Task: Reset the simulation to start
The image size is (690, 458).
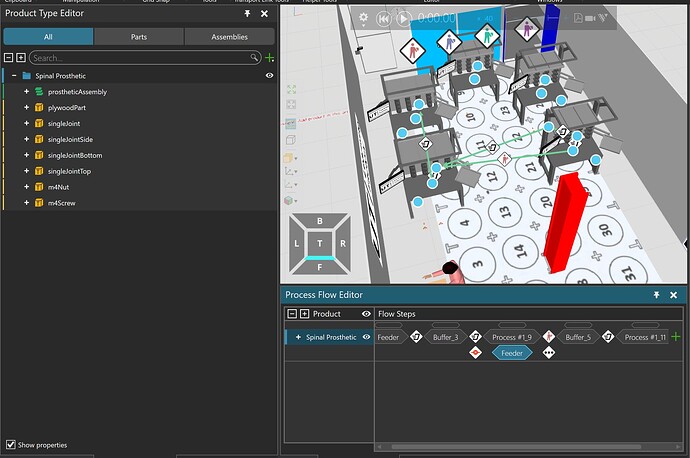Action: point(384,18)
